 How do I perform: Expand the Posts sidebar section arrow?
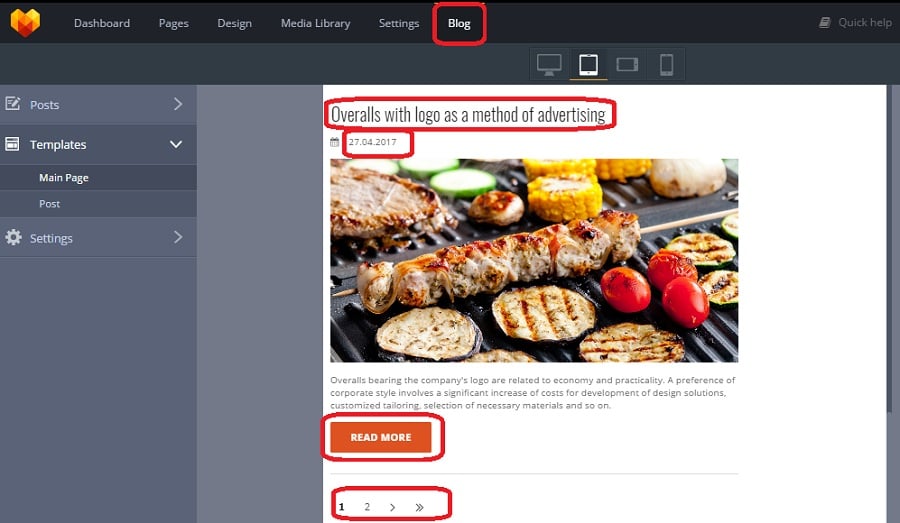177,104
